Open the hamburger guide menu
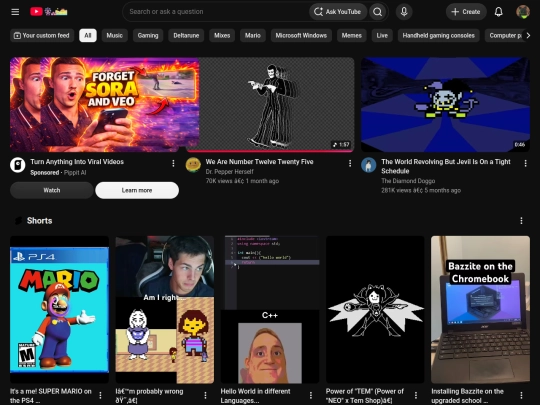 [15, 12]
